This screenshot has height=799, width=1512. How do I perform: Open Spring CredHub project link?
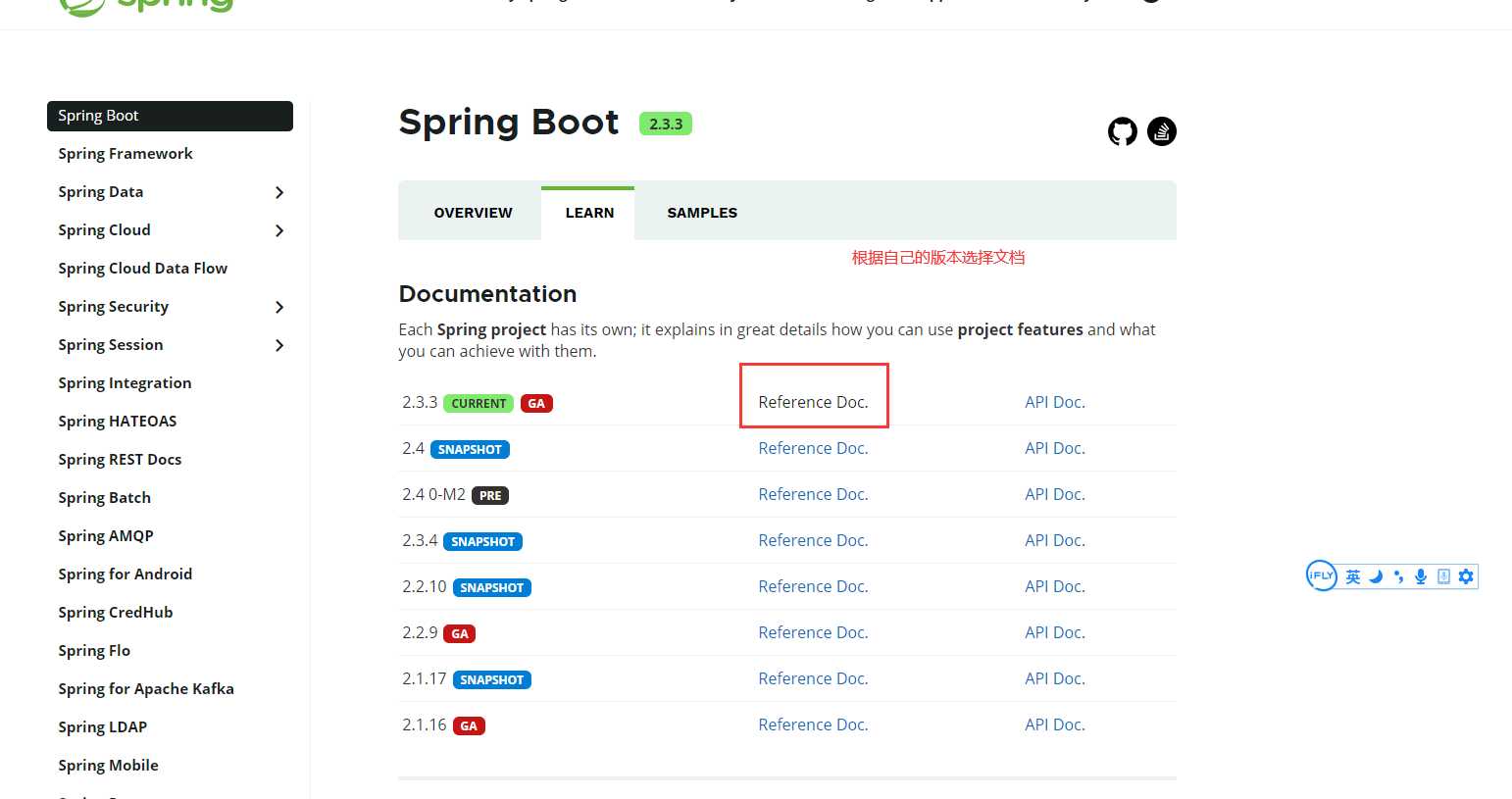pos(116,613)
